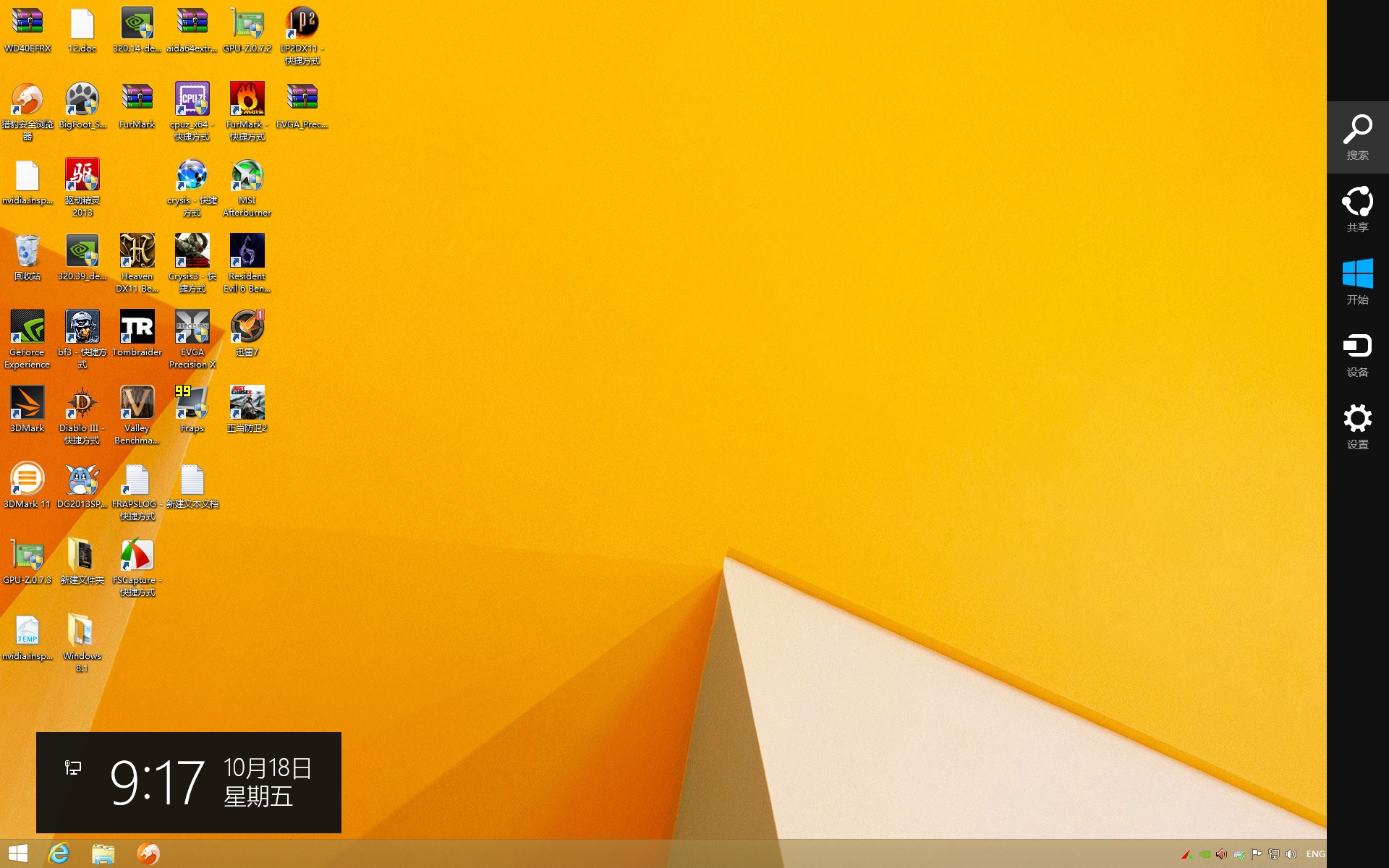Select the Crysis3 shortcut icon
This screenshot has width=1389, height=868.
192,264
